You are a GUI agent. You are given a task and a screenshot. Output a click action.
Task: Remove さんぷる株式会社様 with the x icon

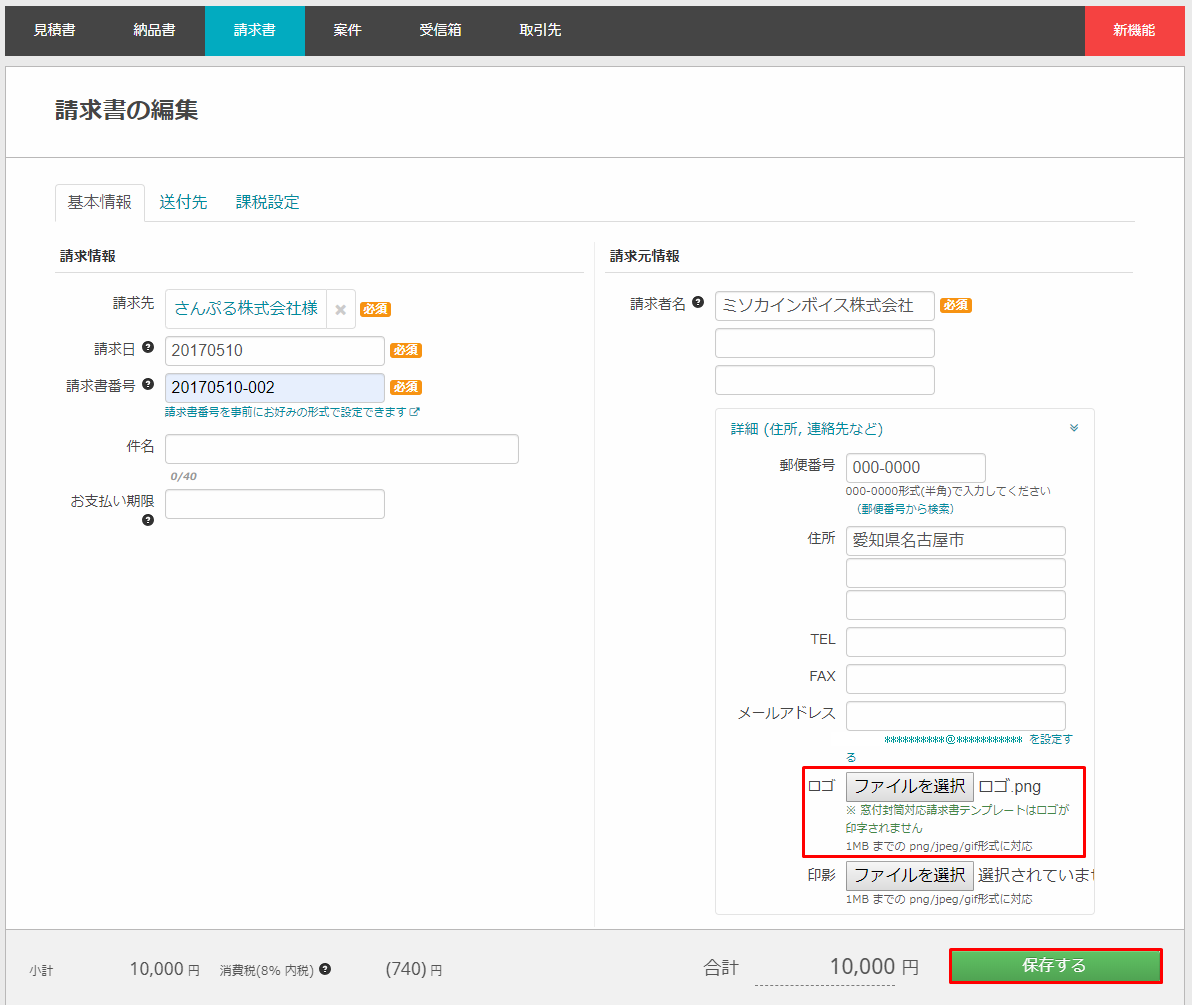[x=340, y=310]
